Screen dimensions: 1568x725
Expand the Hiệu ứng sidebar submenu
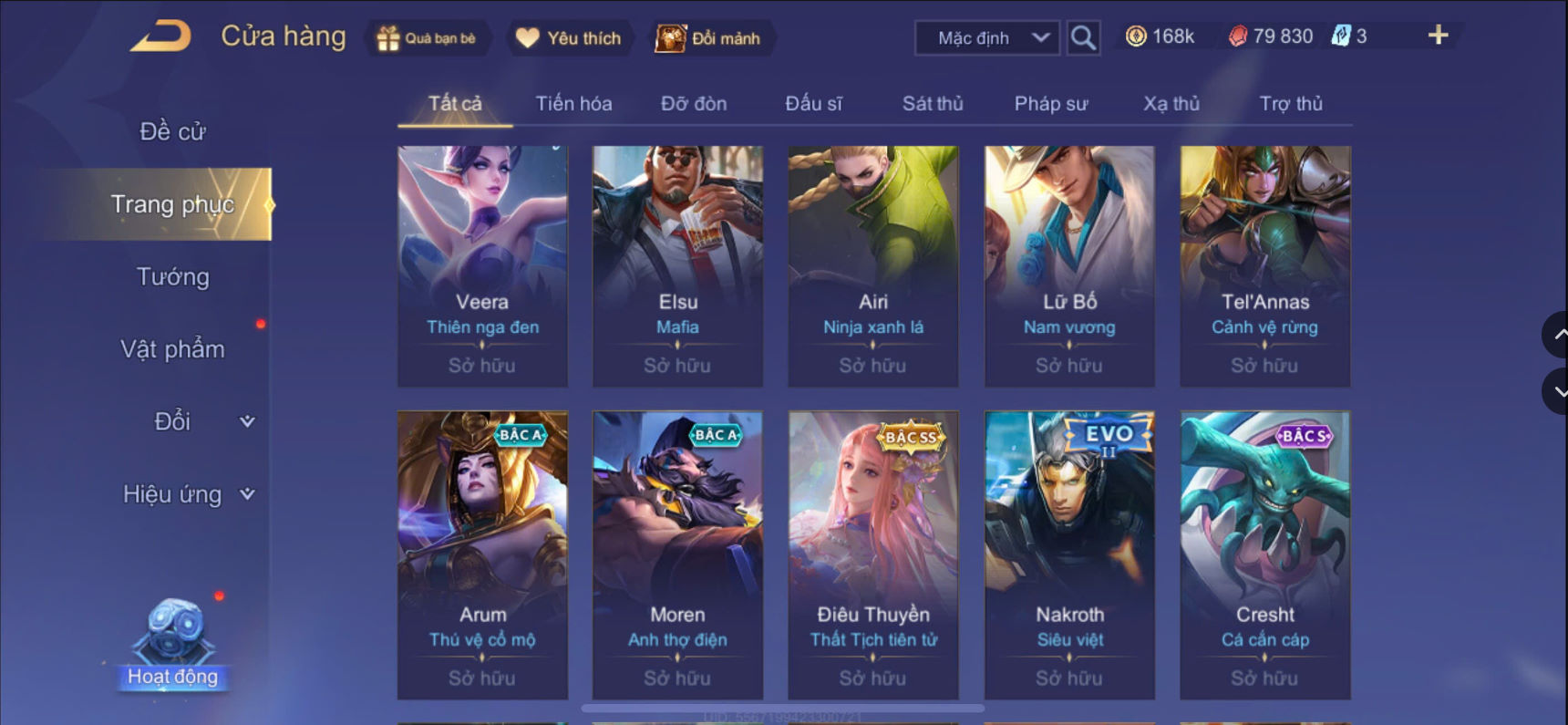[x=247, y=494]
